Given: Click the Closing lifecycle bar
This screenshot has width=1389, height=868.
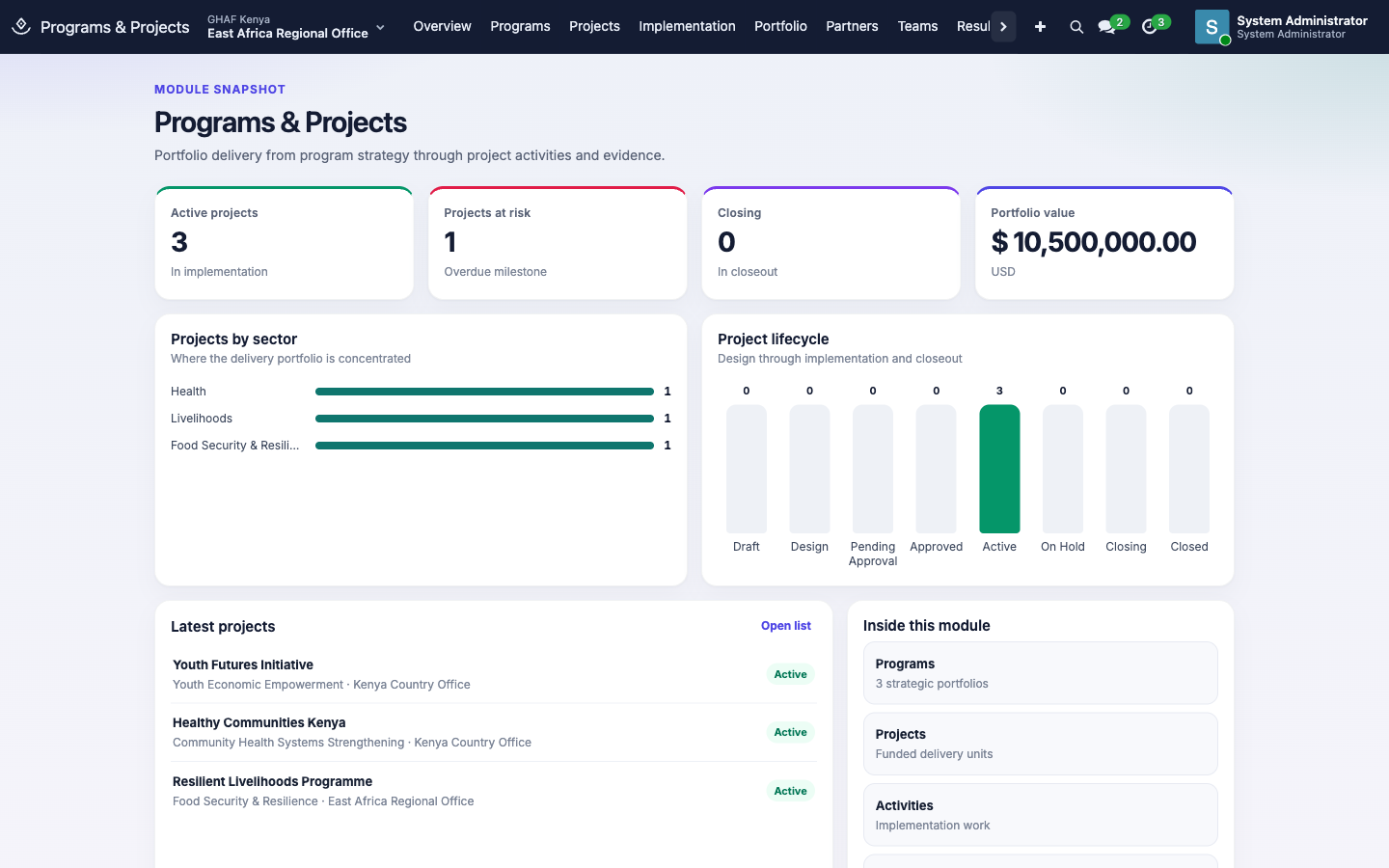Looking at the screenshot, I should (1126, 469).
